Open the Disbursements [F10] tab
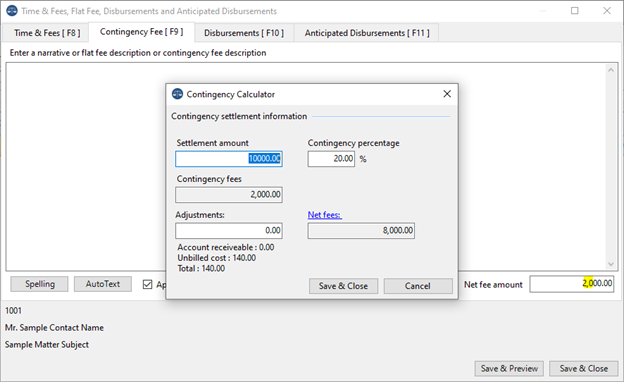 pyautogui.click(x=244, y=33)
